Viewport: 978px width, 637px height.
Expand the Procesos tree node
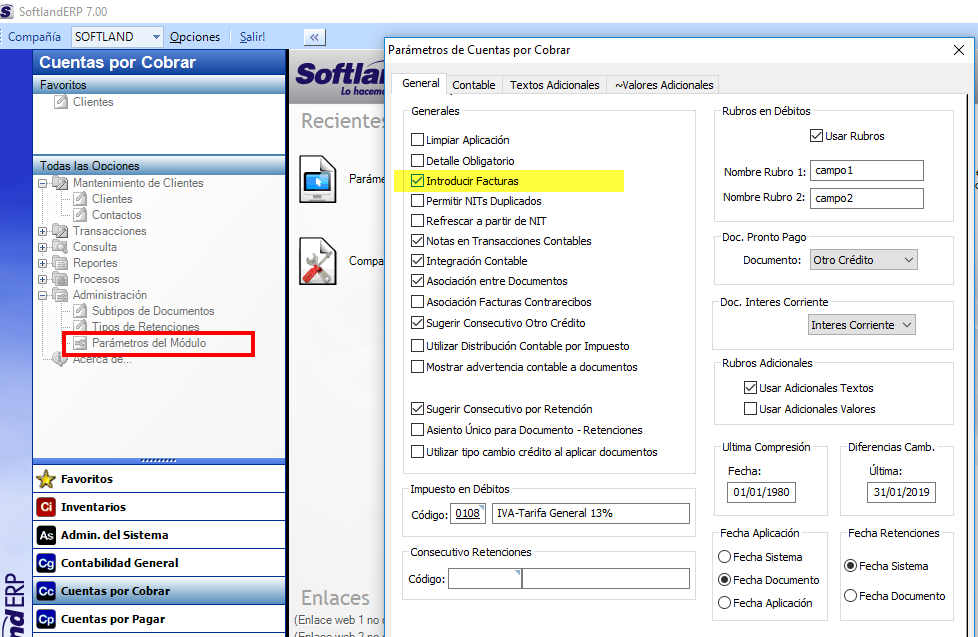[42, 280]
